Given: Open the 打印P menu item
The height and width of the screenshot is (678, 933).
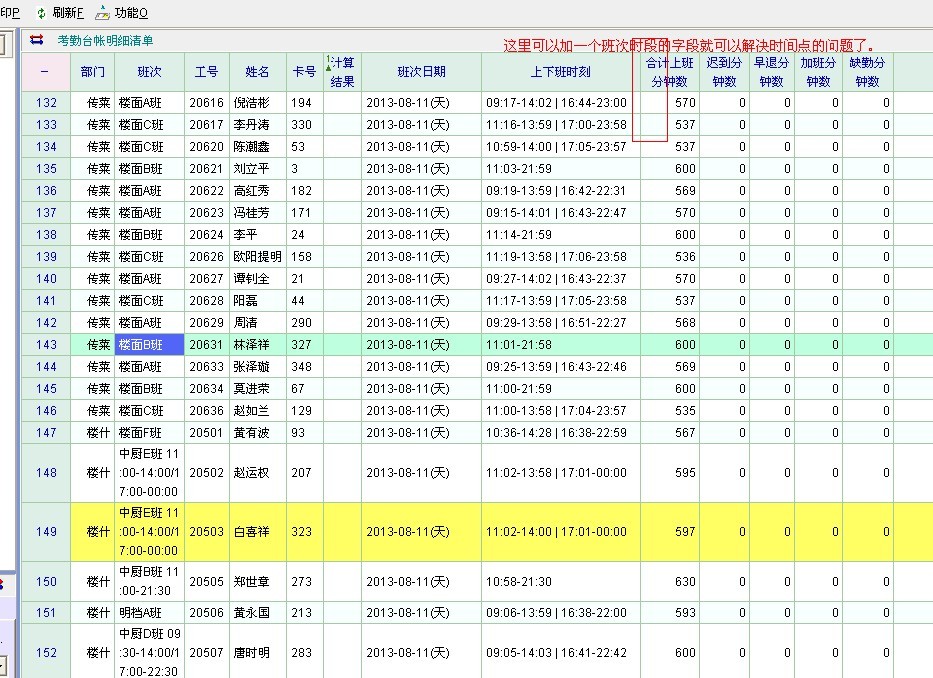Looking at the screenshot, I should (9, 13).
